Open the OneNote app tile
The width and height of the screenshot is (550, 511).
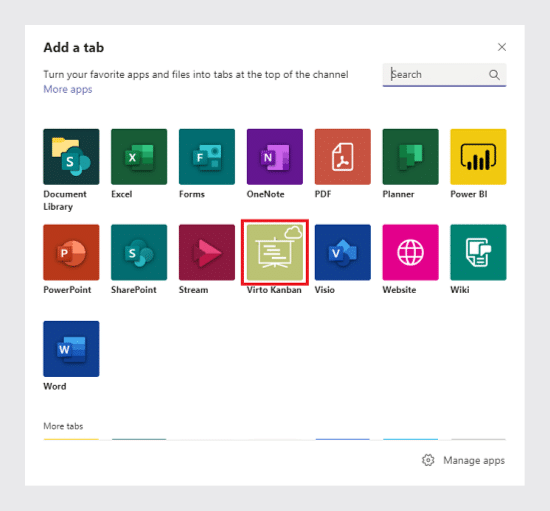pyautogui.click(x=275, y=157)
